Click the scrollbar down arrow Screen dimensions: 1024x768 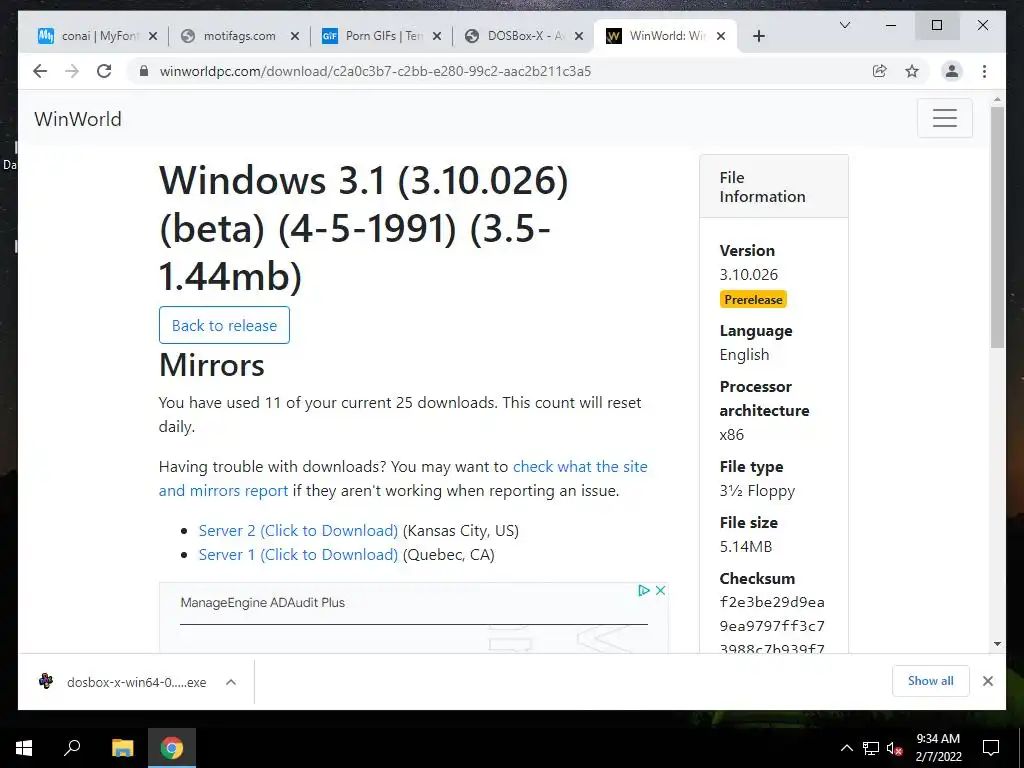point(997,644)
